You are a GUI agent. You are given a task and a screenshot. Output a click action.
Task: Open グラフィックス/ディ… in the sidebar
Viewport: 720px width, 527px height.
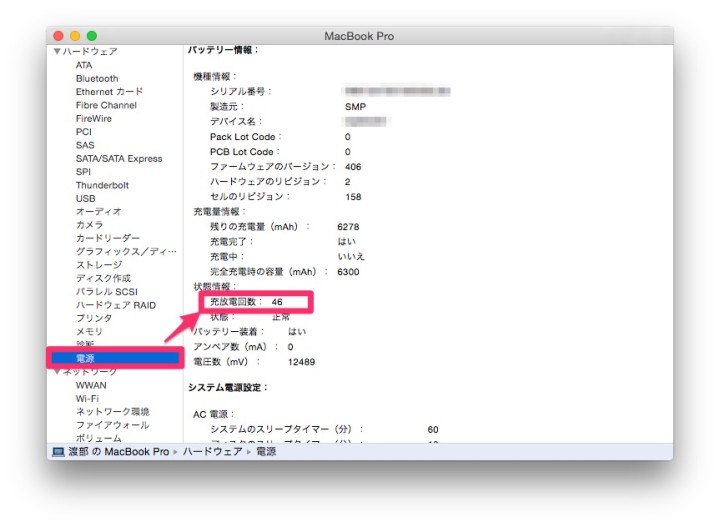pos(126,252)
